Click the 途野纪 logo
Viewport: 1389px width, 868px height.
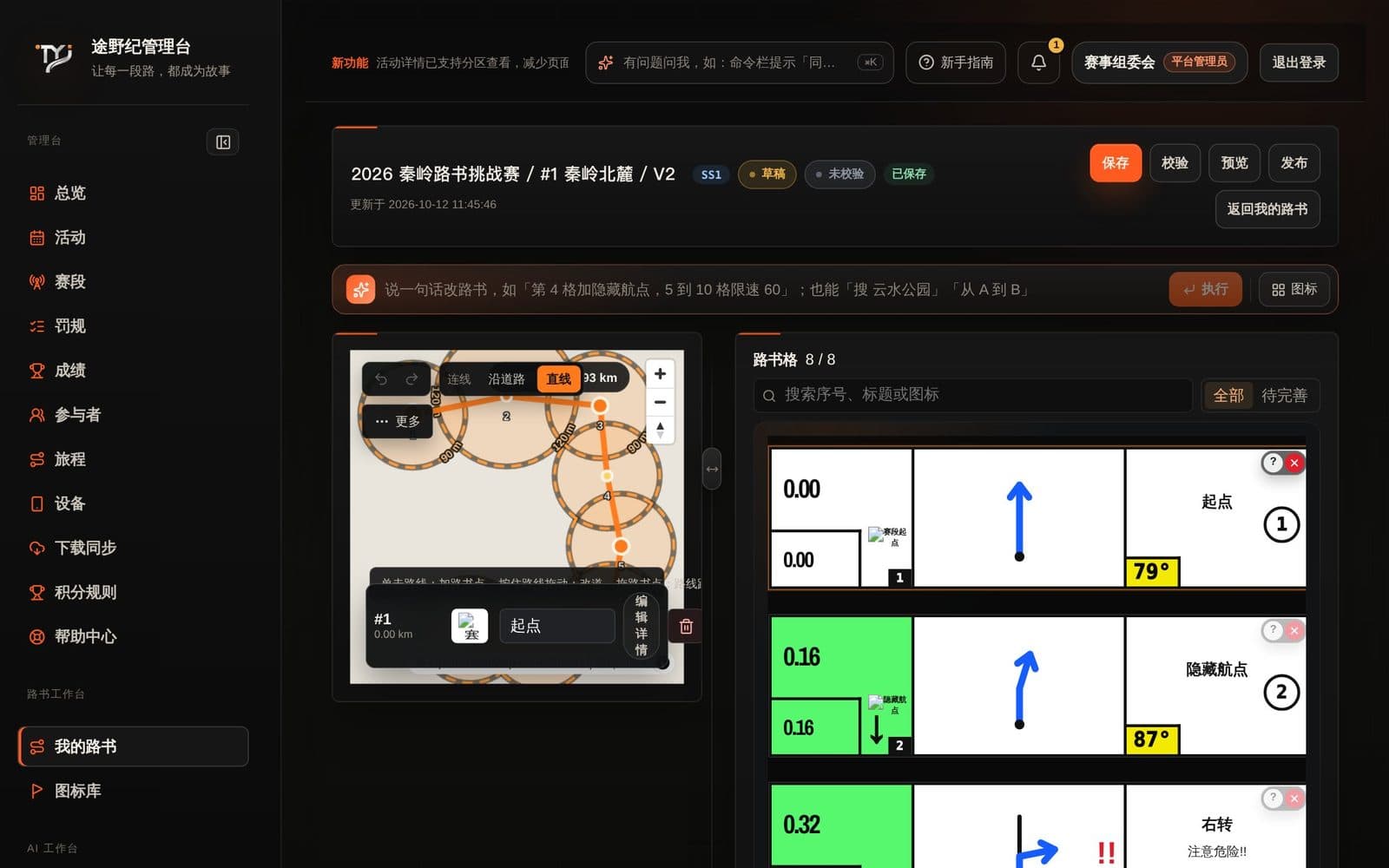click(x=54, y=58)
